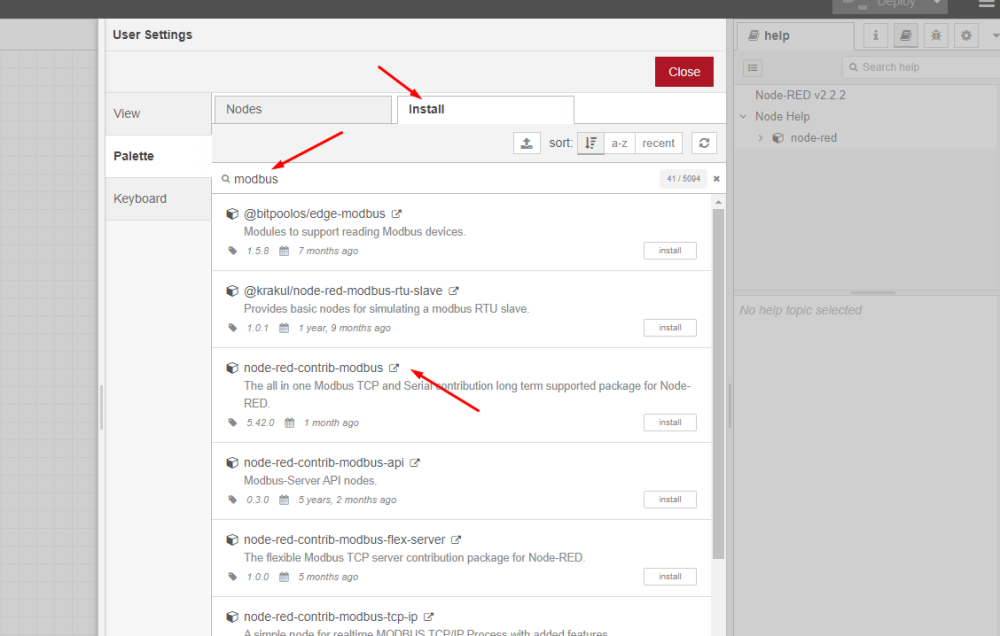Image resolution: width=1000 pixels, height=636 pixels.
Task: Click version tag icon beside 5.42.0
Action: (x=233, y=422)
